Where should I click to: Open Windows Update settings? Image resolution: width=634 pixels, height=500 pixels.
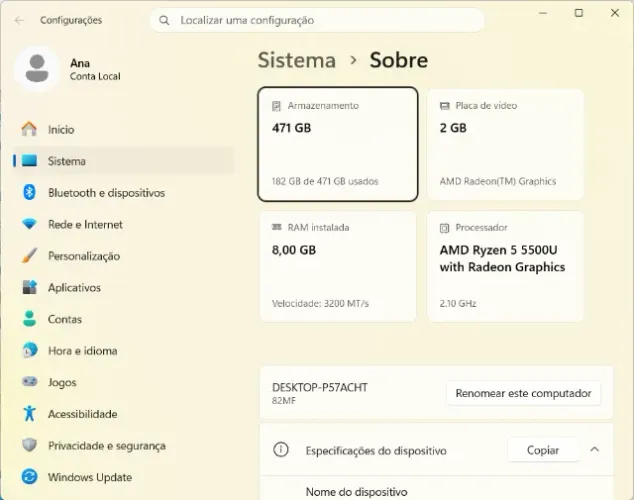123,477
